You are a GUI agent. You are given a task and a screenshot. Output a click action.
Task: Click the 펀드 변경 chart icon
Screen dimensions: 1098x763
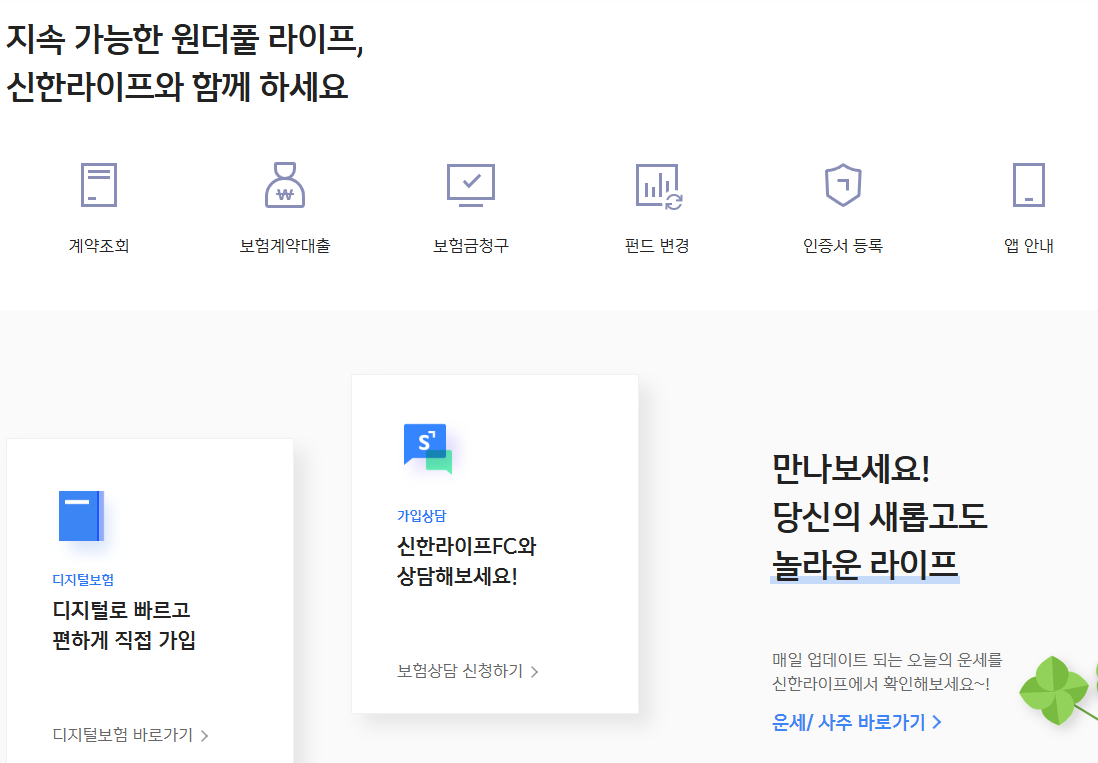658,186
